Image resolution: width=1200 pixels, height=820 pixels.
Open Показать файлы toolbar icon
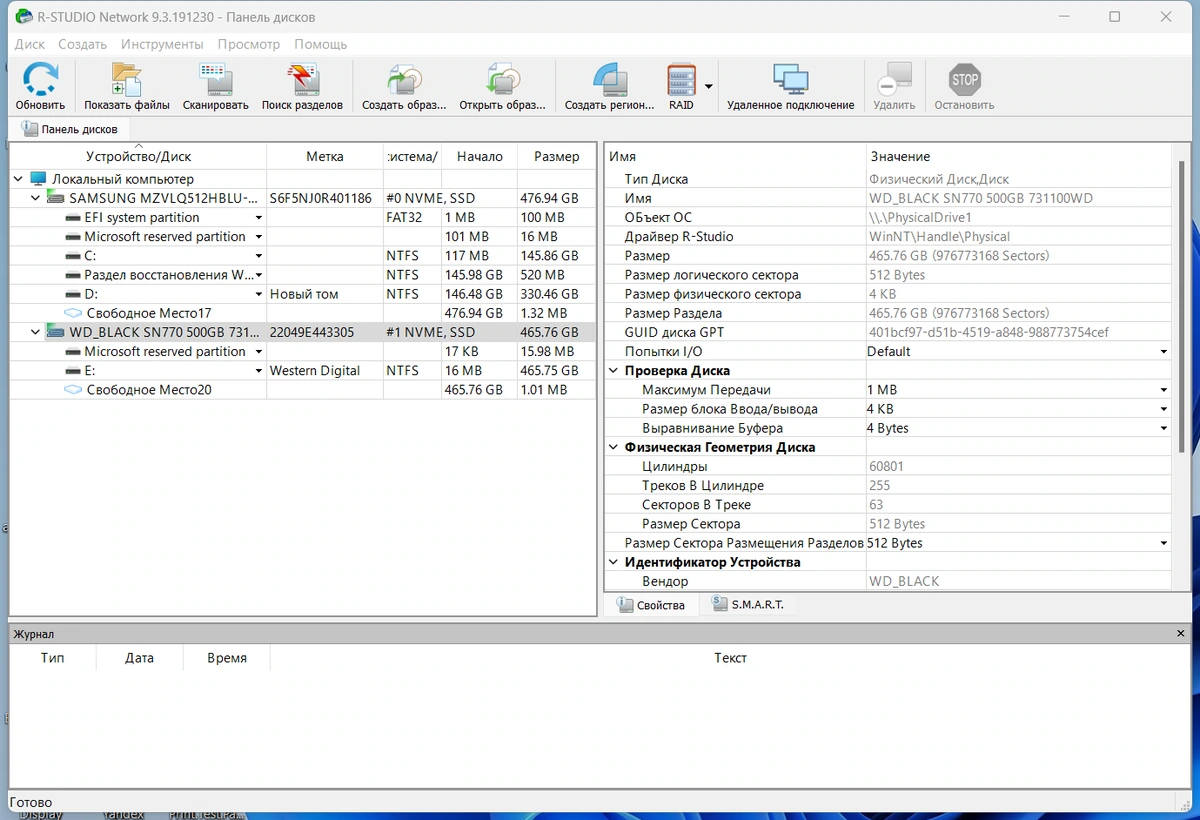(126, 80)
